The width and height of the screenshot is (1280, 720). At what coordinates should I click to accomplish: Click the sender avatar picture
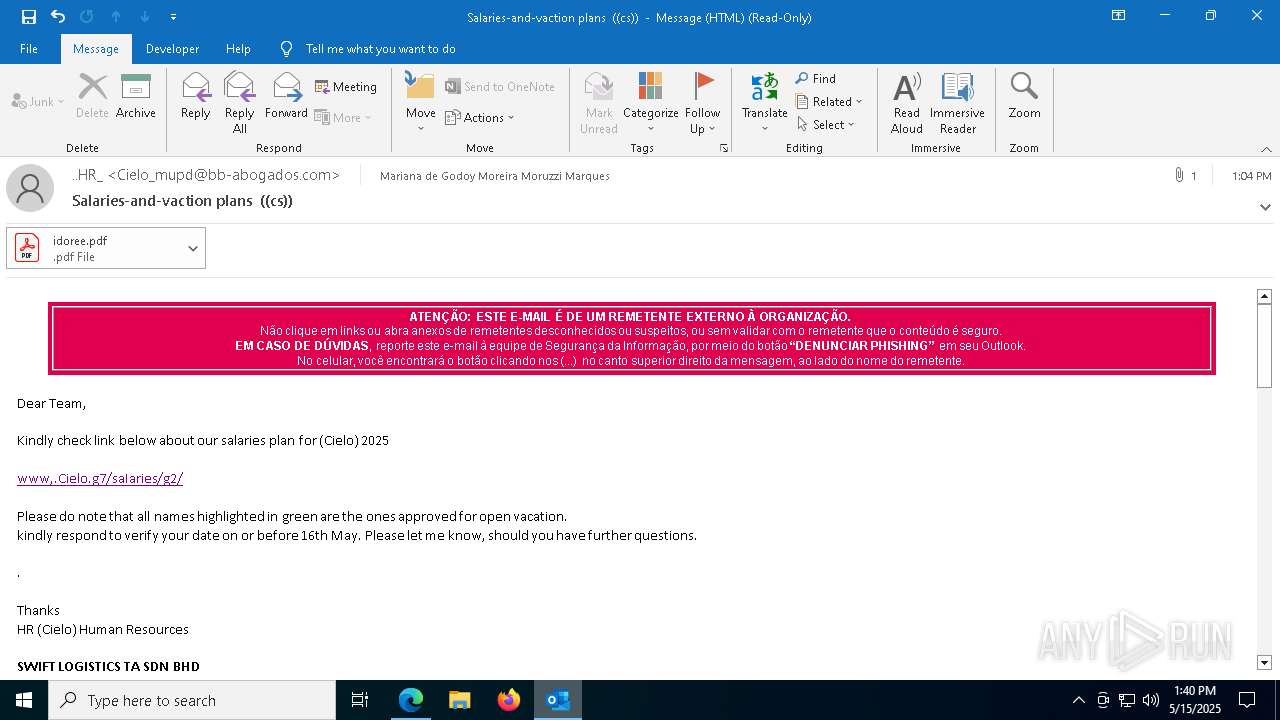(x=30, y=188)
